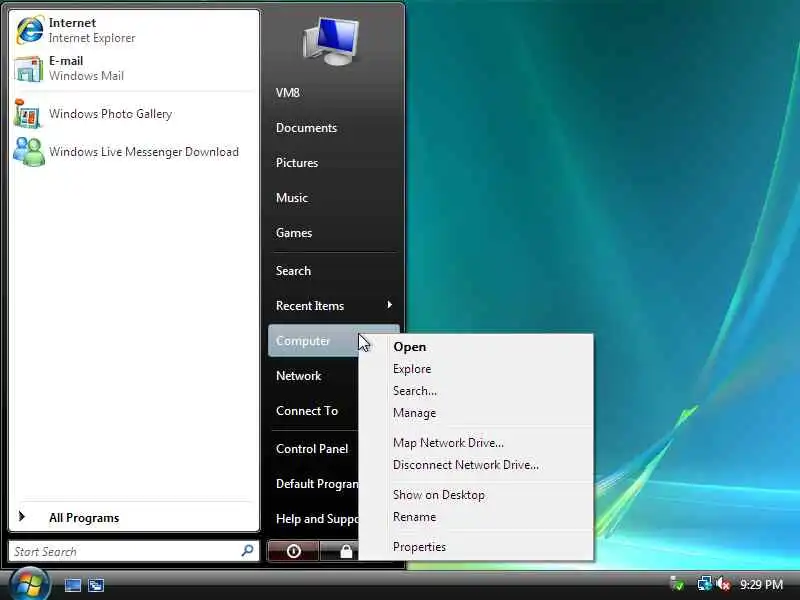This screenshot has height=600, width=800.
Task: Click the magnifier icon in Start Search
Action: point(247,550)
